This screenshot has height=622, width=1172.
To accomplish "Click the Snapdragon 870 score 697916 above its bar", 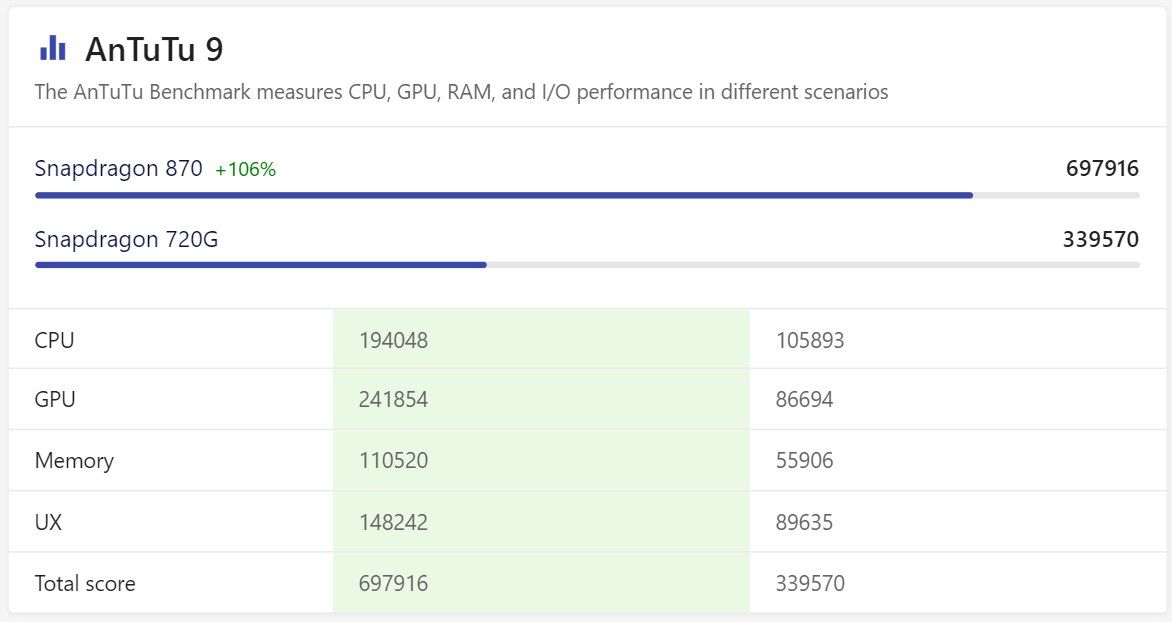I will [1102, 168].
